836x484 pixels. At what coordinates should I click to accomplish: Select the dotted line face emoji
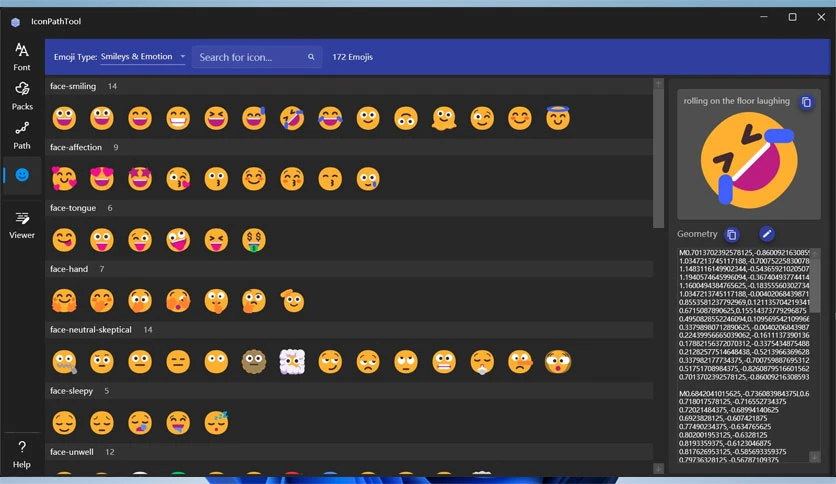(254, 361)
